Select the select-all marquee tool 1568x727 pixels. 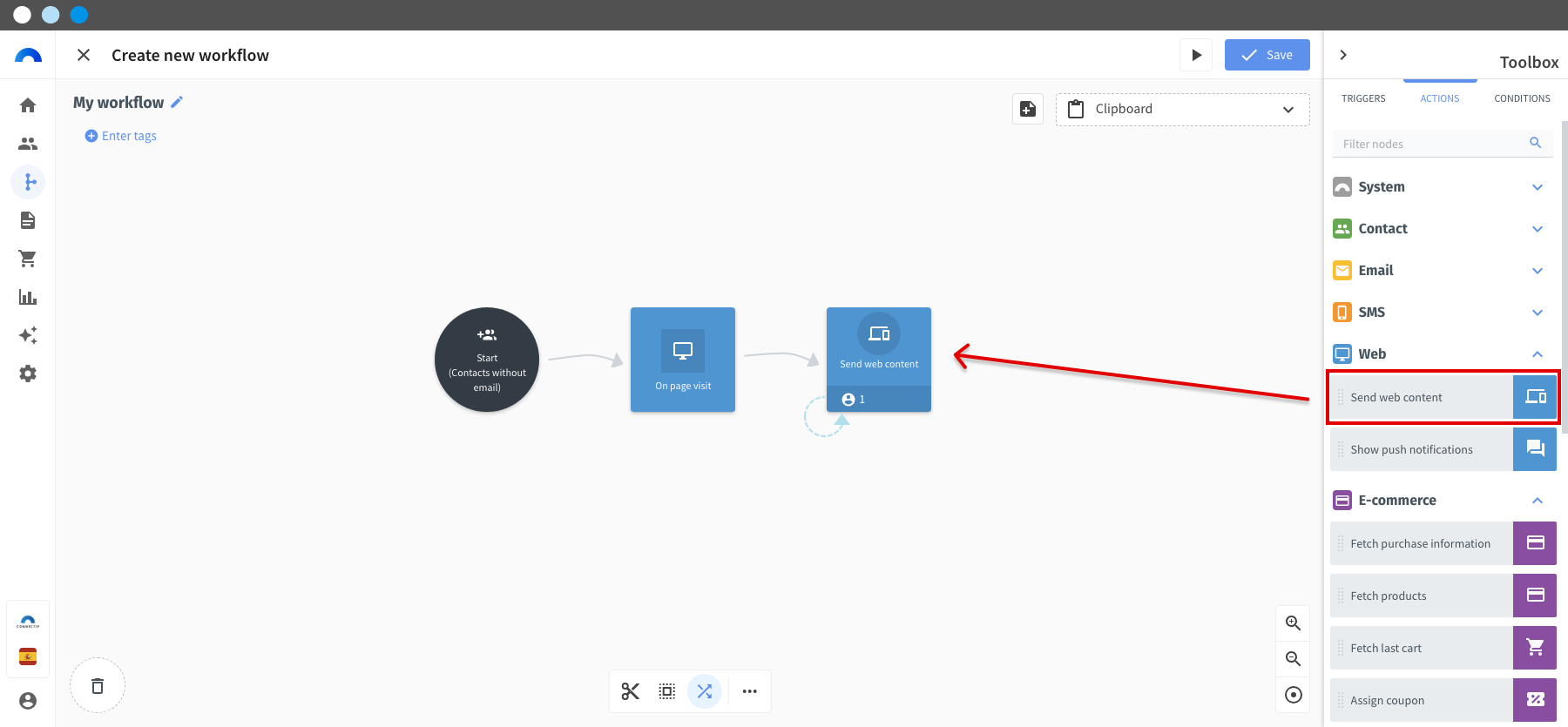[x=667, y=691]
